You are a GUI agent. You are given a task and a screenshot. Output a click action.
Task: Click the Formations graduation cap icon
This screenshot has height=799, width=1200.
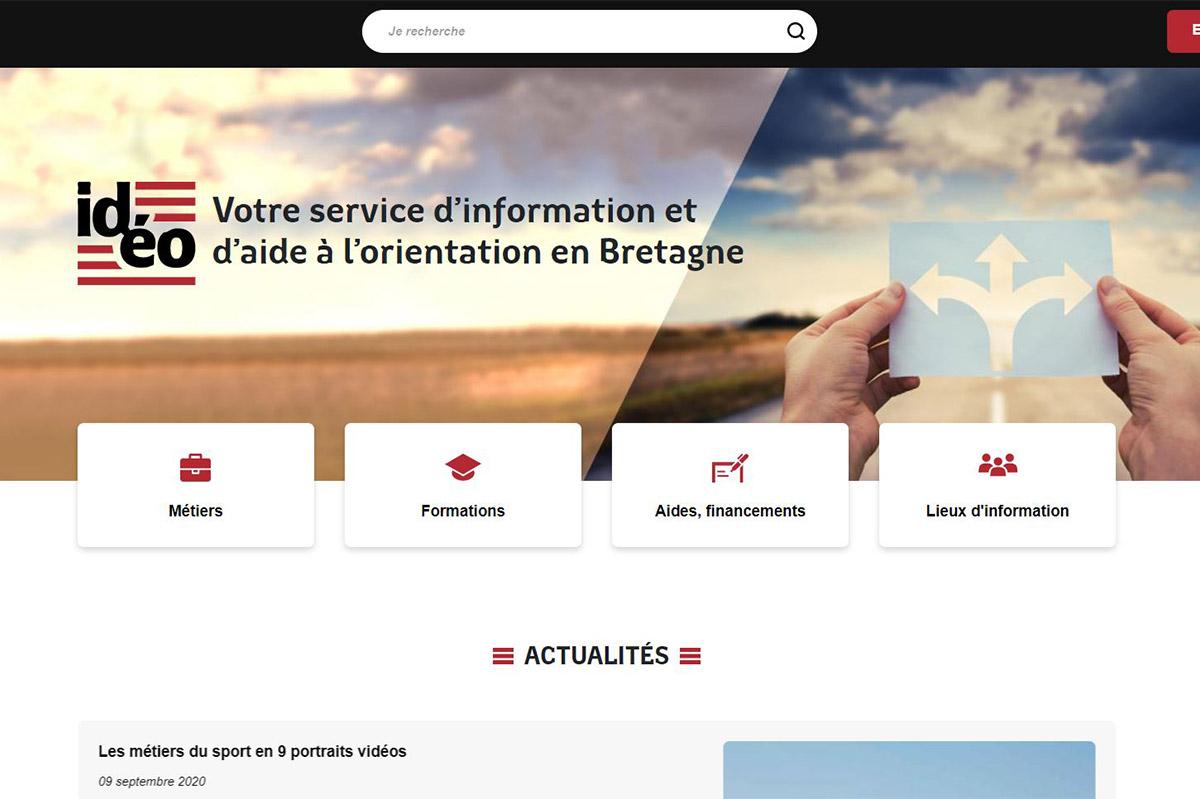point(463,467)
